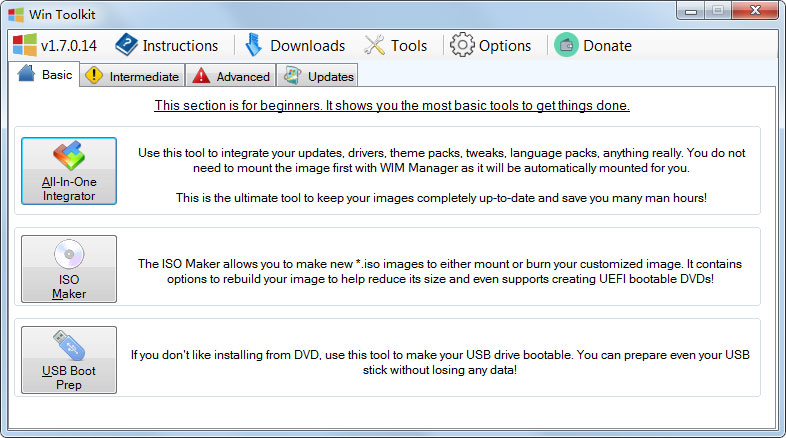
Task: Open the Downloads arrow icon menu
Action: click(254, 45)
